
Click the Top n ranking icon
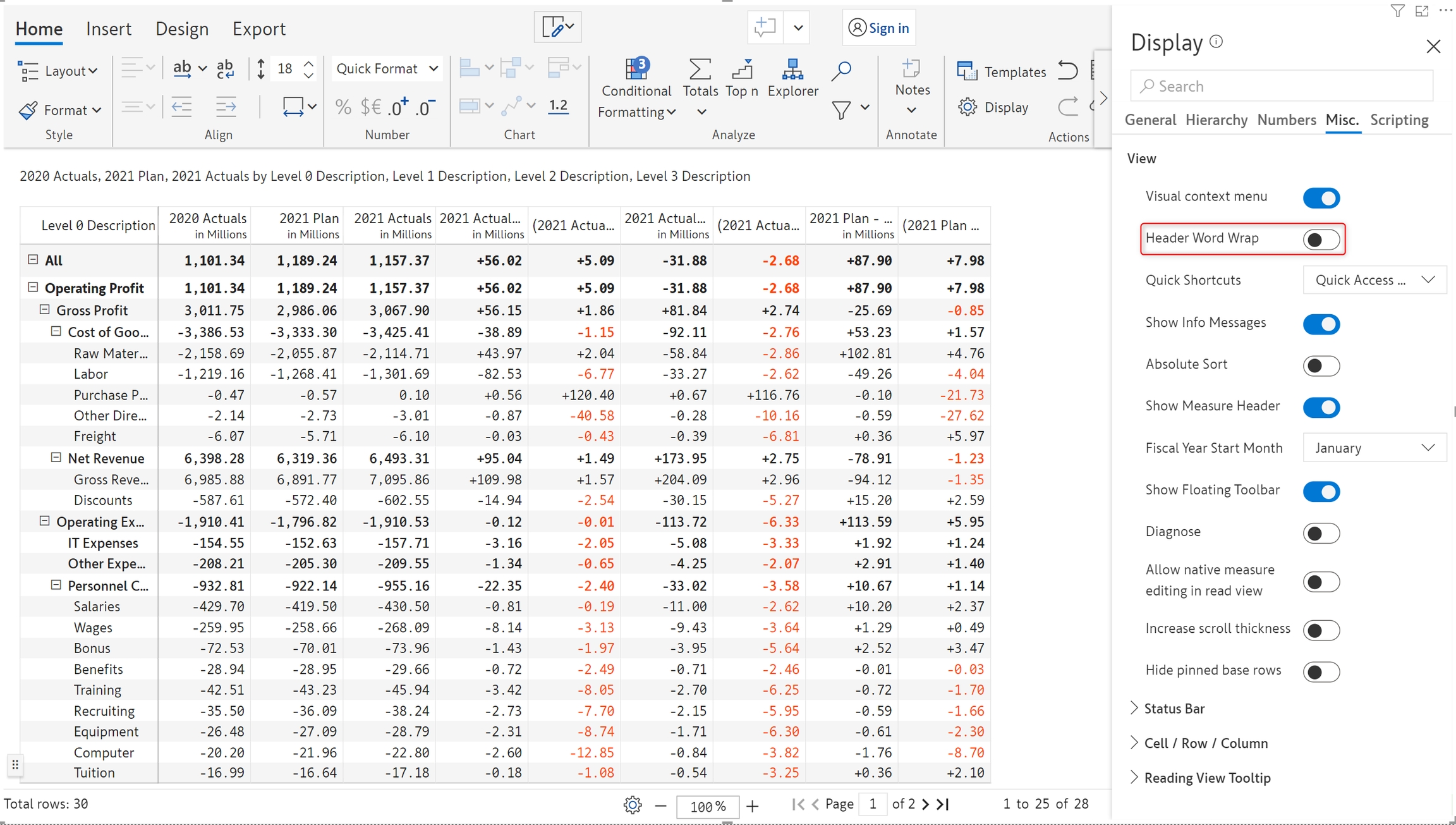742,70
